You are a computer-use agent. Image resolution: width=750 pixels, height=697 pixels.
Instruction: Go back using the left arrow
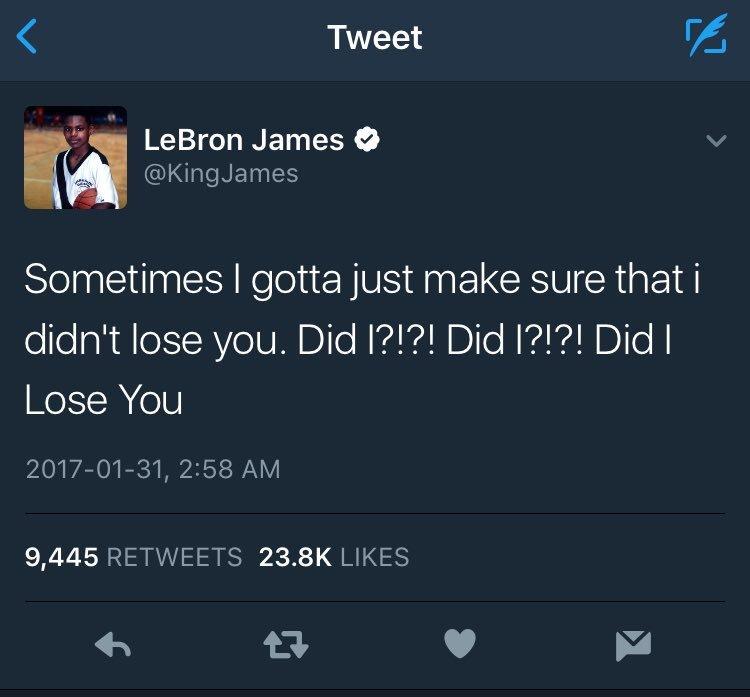(26, 36)
